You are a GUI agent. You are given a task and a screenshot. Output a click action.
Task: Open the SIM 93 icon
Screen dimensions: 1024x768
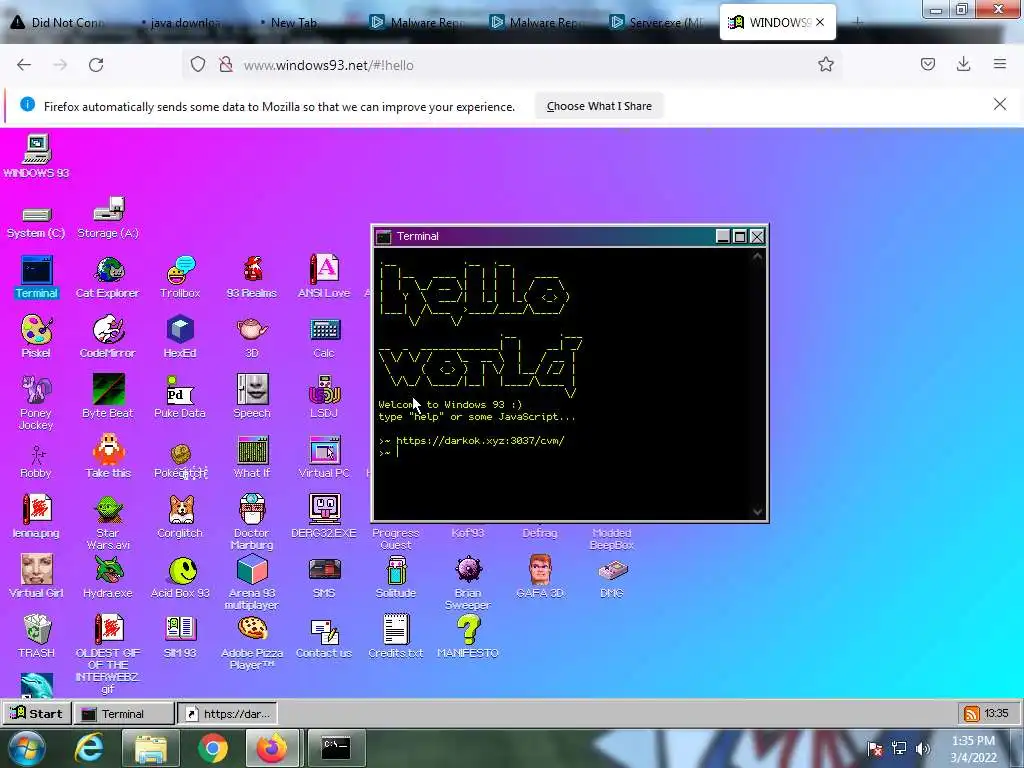point(180,636)
